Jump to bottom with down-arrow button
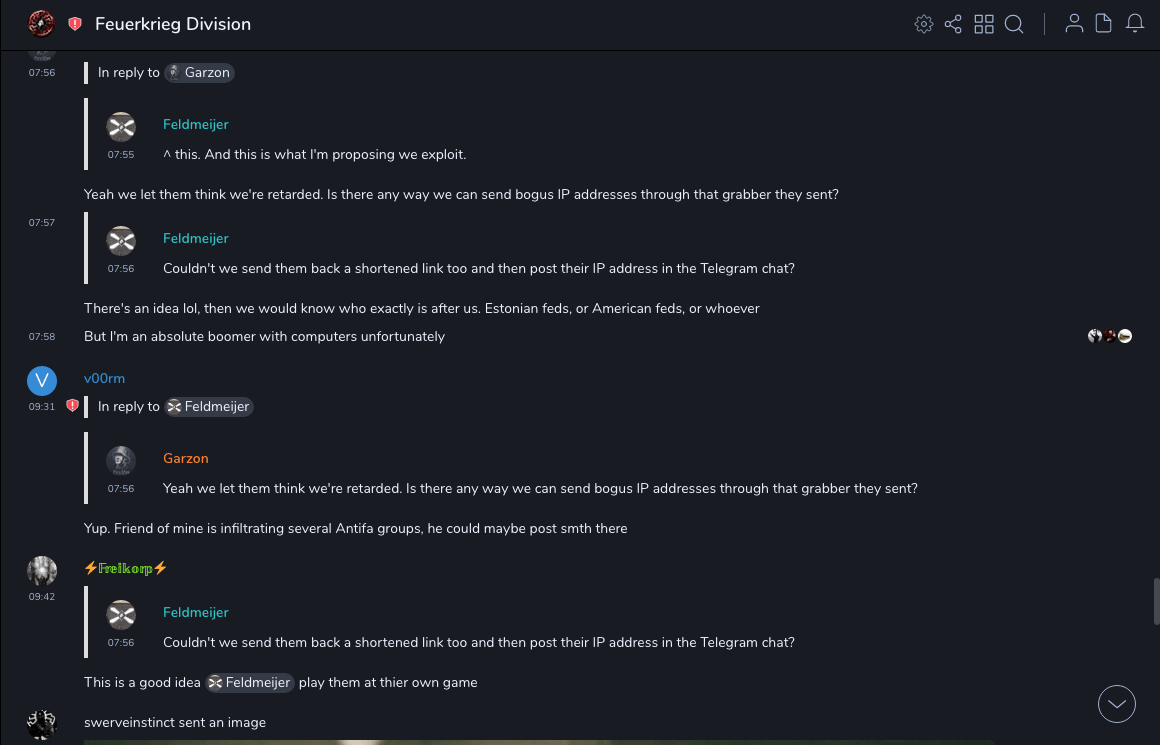Screen dimensions: 1160x745 (x=1117, y=704)
